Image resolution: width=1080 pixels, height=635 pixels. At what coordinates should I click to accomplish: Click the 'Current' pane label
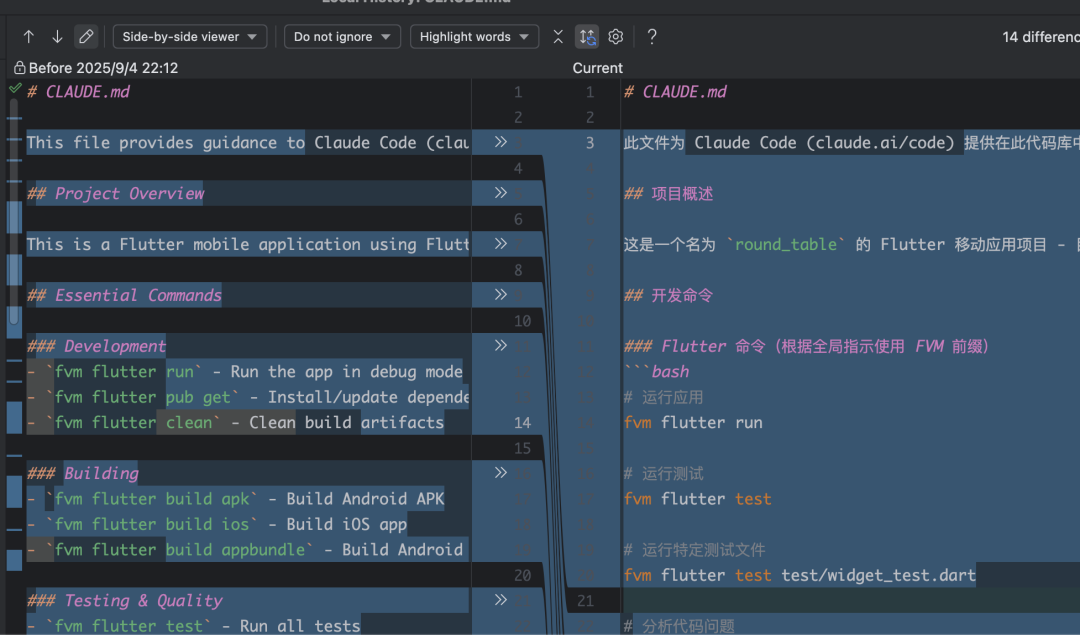click(597, 68)
